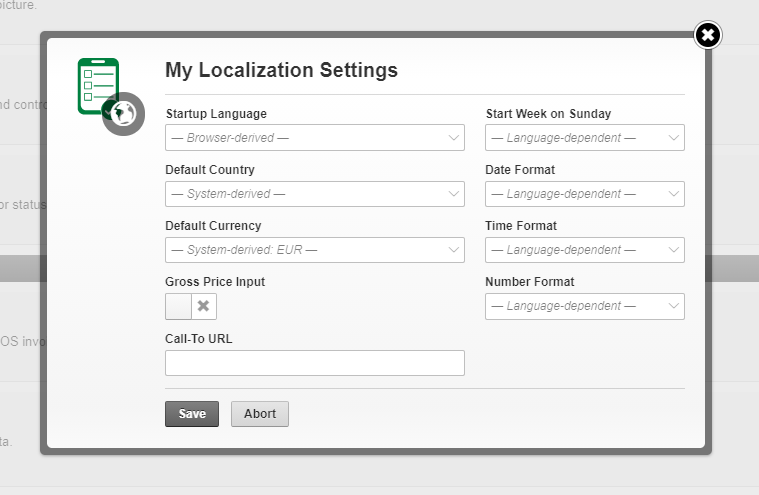
Task: Expand the Time Format dropdown
Action: 585,250
